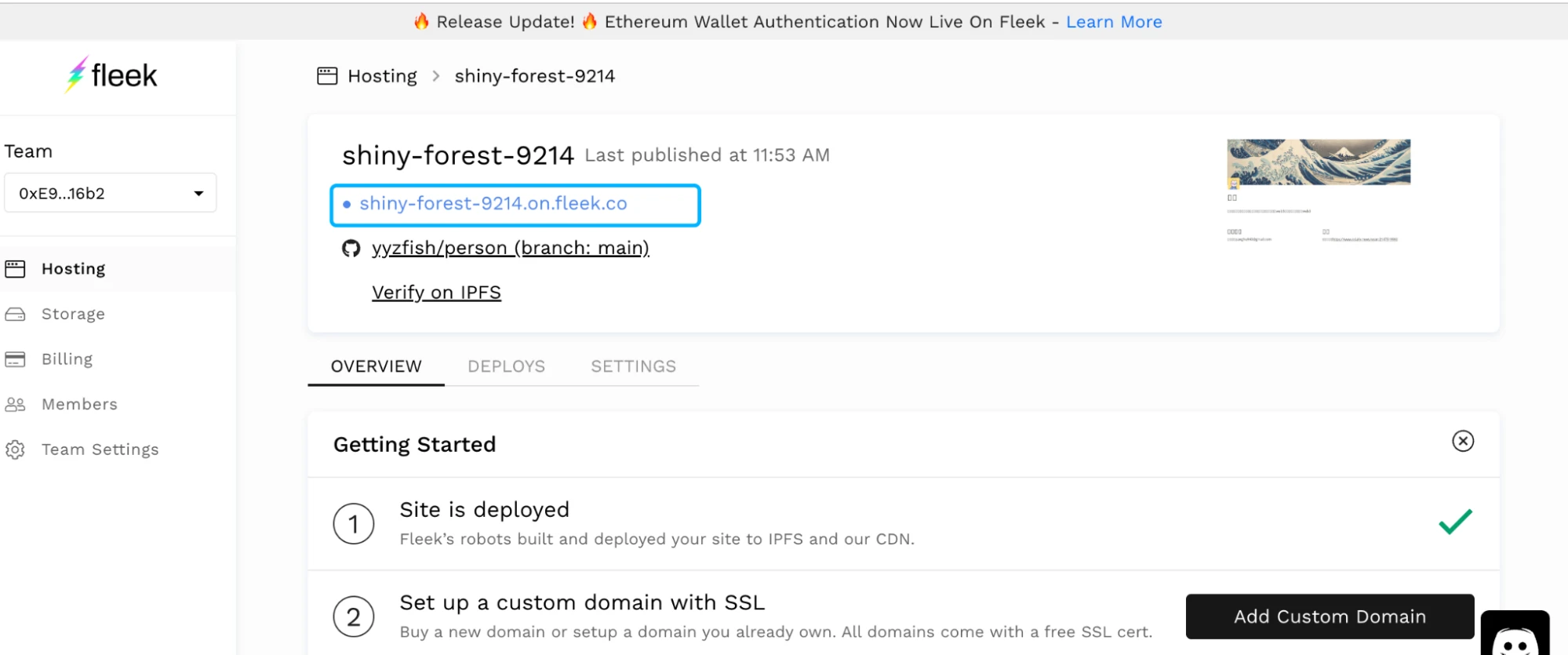Screen dimensions: 1568x655
Task: Click the GitHub icon beside yyzfish/person
Action: tap(351, 249)
